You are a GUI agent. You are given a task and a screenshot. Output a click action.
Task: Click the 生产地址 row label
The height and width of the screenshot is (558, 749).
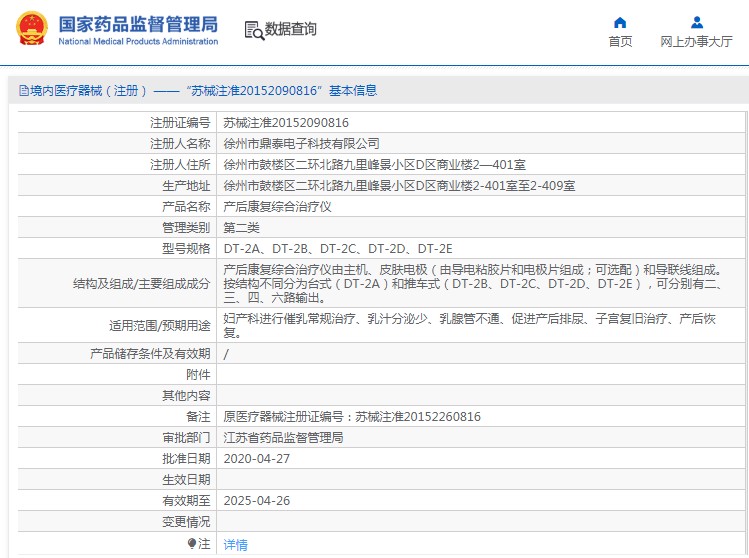pos(186,186)
